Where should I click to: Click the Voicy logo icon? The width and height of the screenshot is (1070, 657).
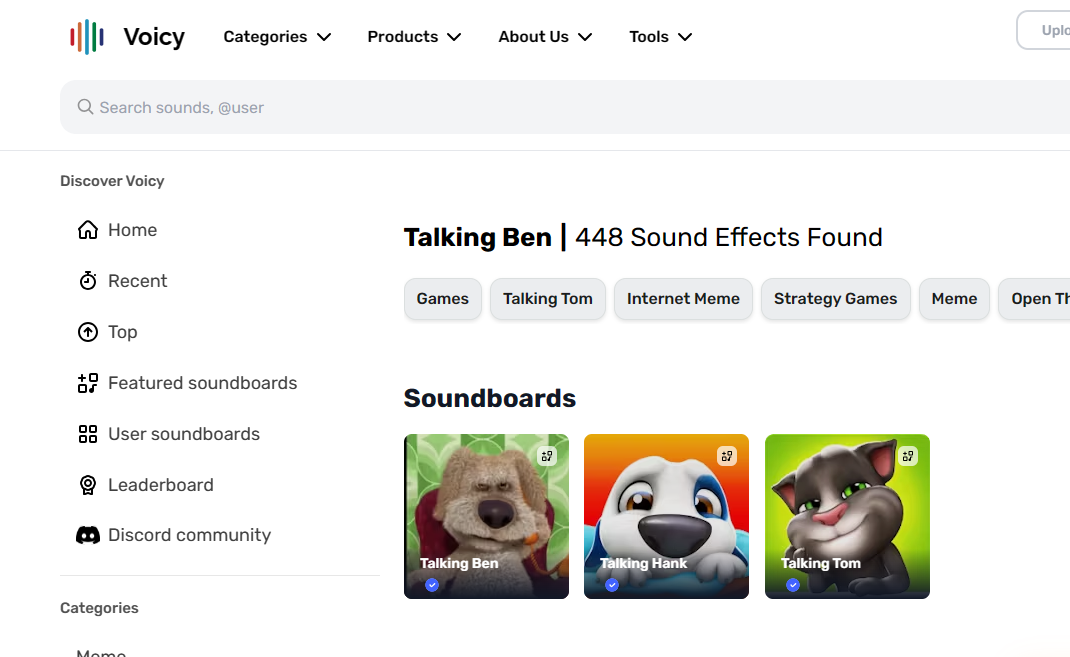(x=87, y=37)
